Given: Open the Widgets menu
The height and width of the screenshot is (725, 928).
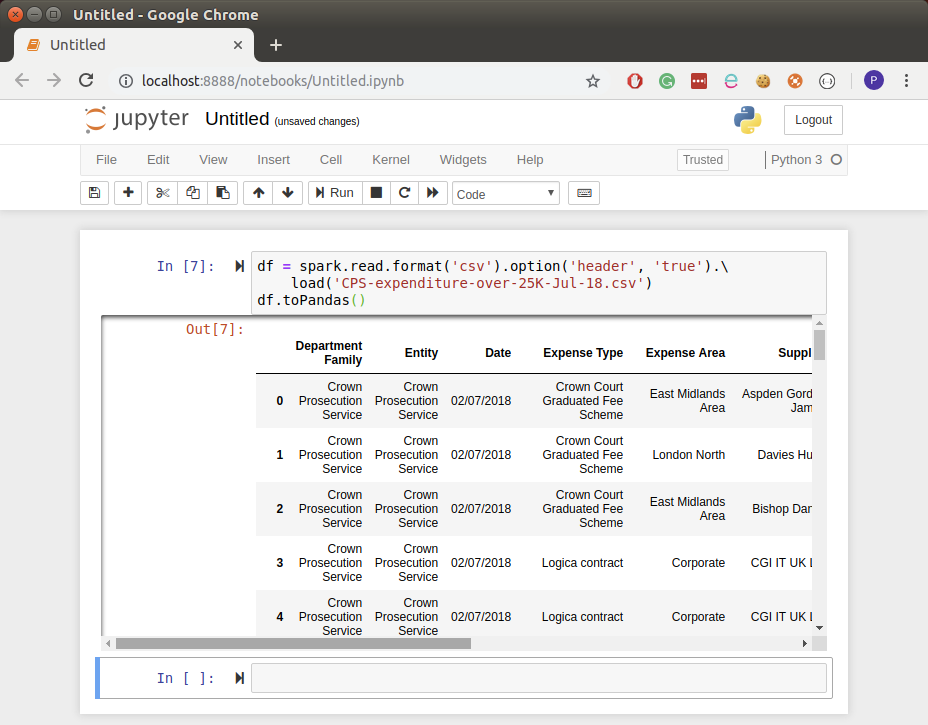Looking at the screenshot, I should (463, 159).
